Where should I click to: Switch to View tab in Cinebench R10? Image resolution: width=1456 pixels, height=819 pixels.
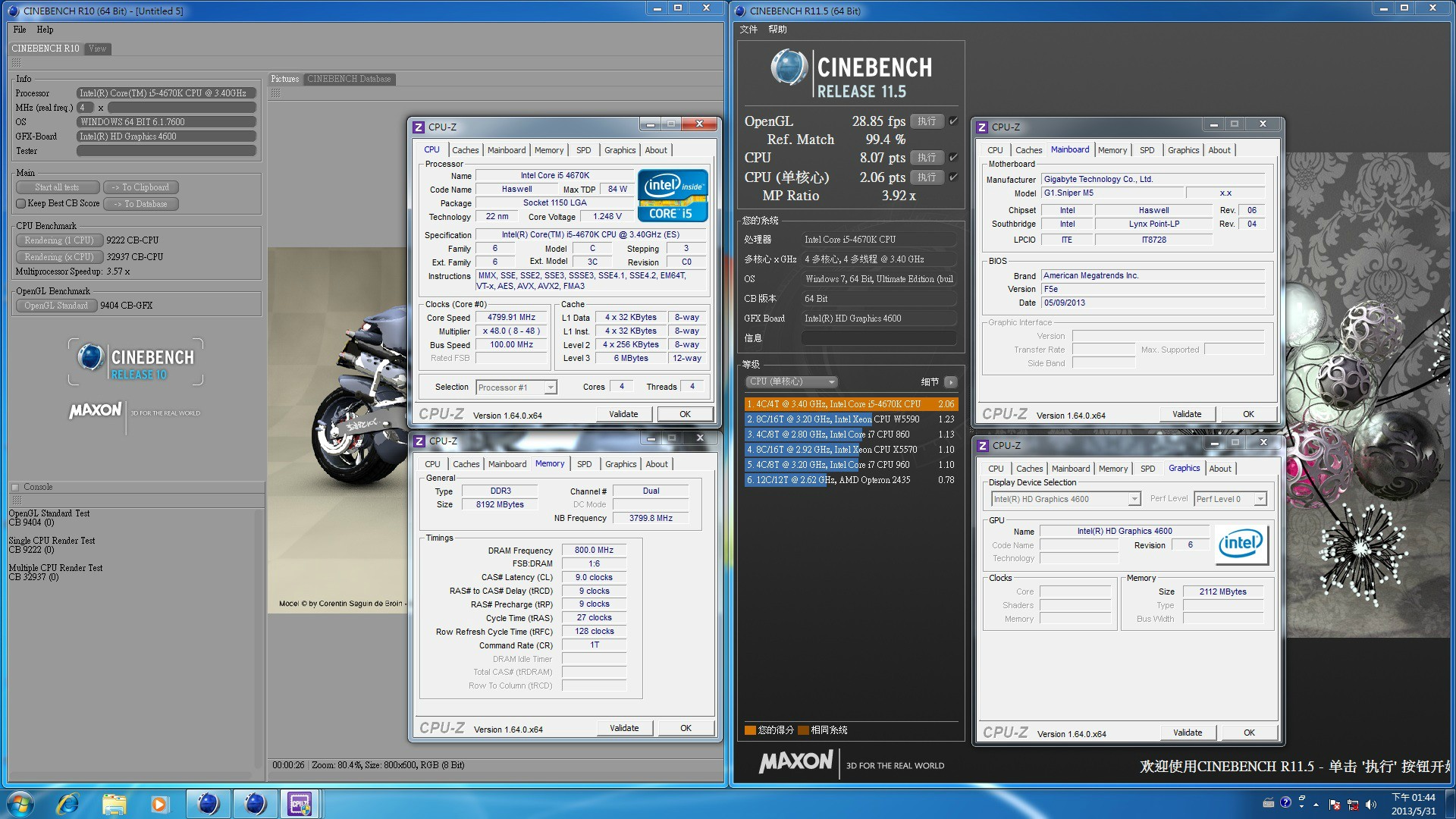point(97,49)
